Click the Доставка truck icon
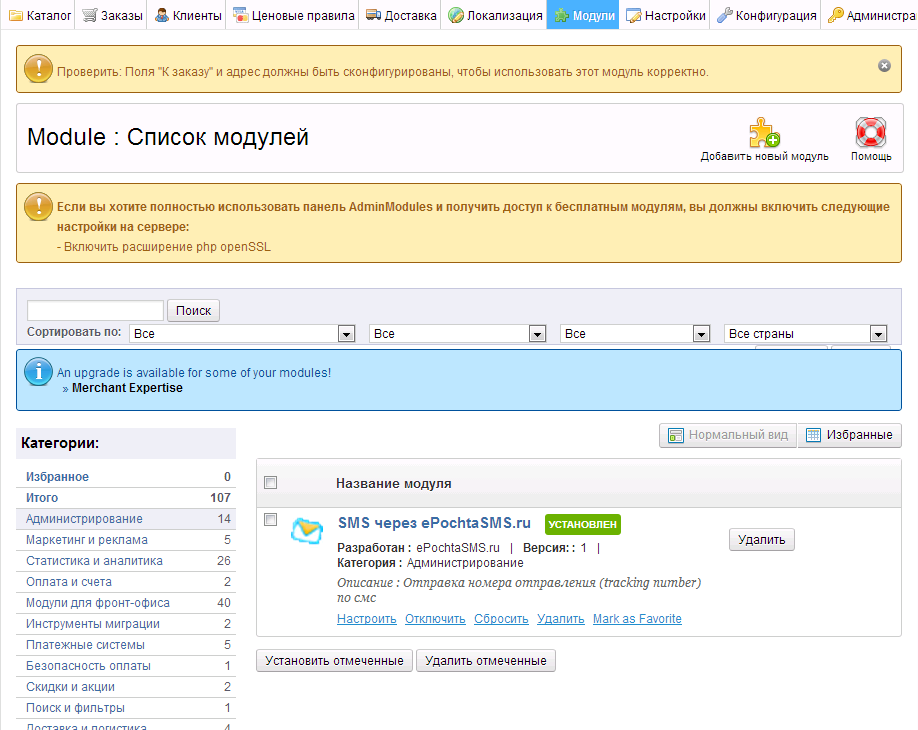Image resolution: width=918 pixels, height=730 pixels. (373, 16)
